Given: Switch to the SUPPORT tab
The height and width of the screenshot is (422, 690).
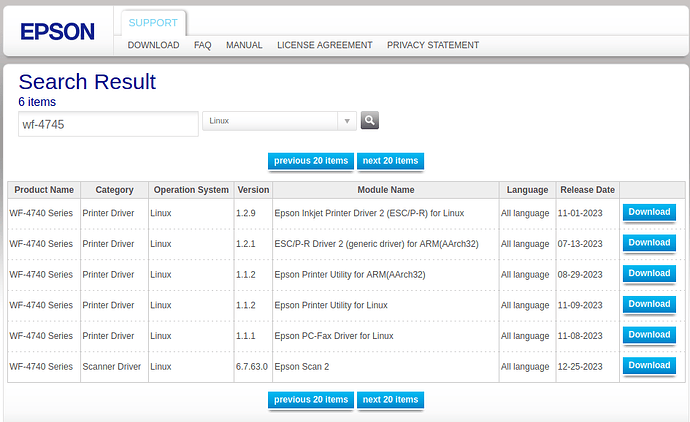Looking at the screenshot, I should pyautogui.click(x=153, y=22).
